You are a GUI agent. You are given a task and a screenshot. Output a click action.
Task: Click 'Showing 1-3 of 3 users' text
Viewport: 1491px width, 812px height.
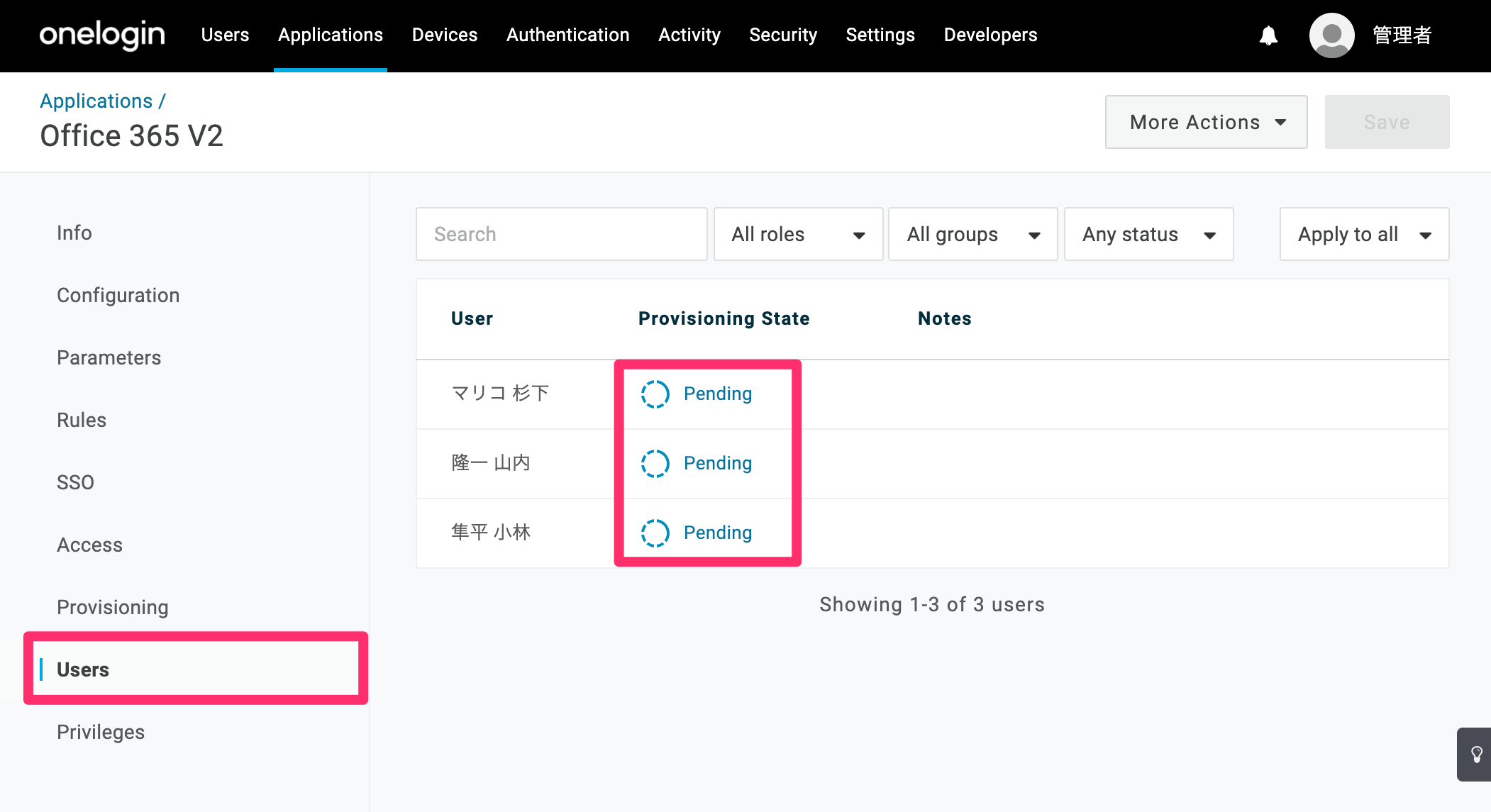pos(932,604)
